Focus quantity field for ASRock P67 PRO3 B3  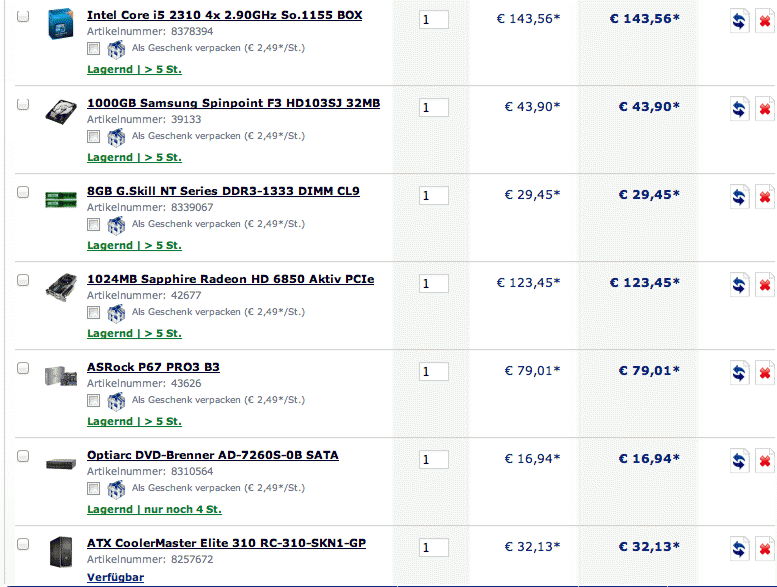click(x=434, y=372)
